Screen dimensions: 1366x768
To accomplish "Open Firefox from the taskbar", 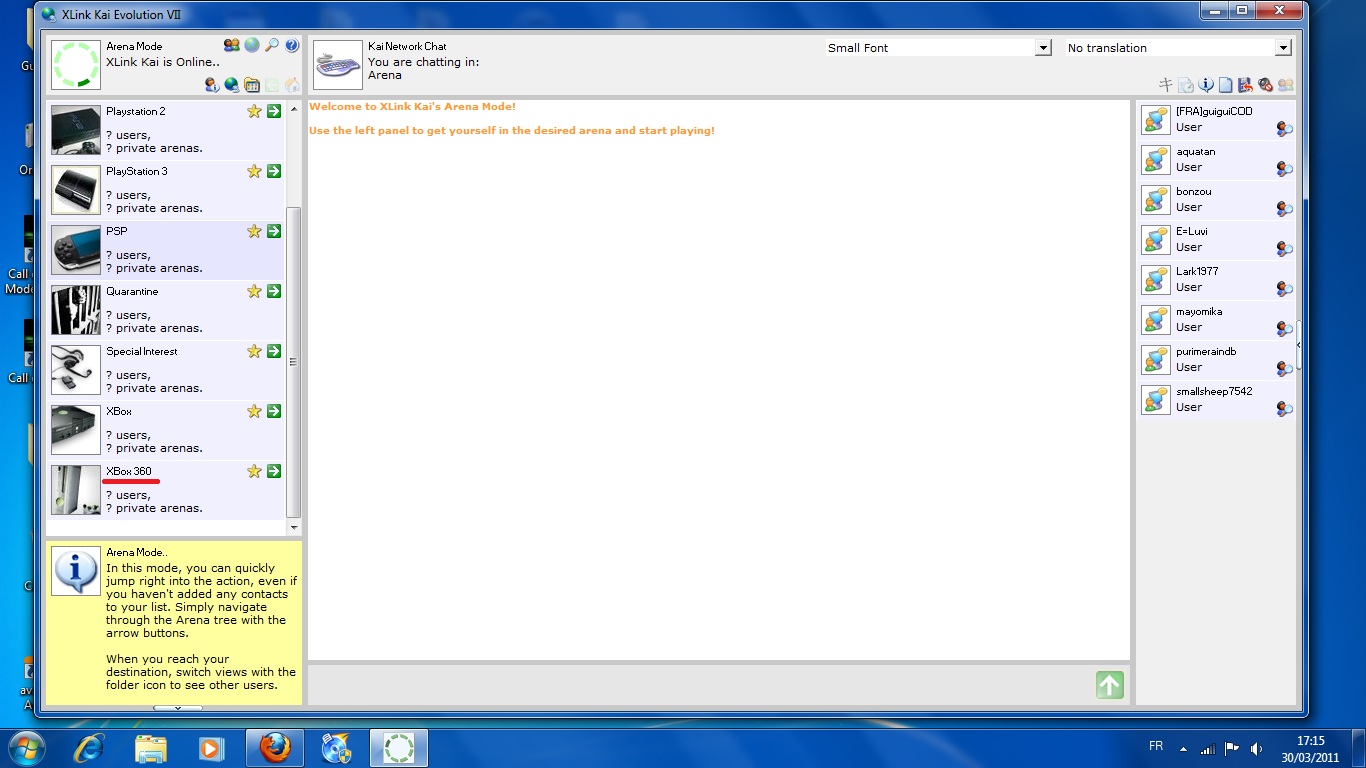I will (274, 748).
